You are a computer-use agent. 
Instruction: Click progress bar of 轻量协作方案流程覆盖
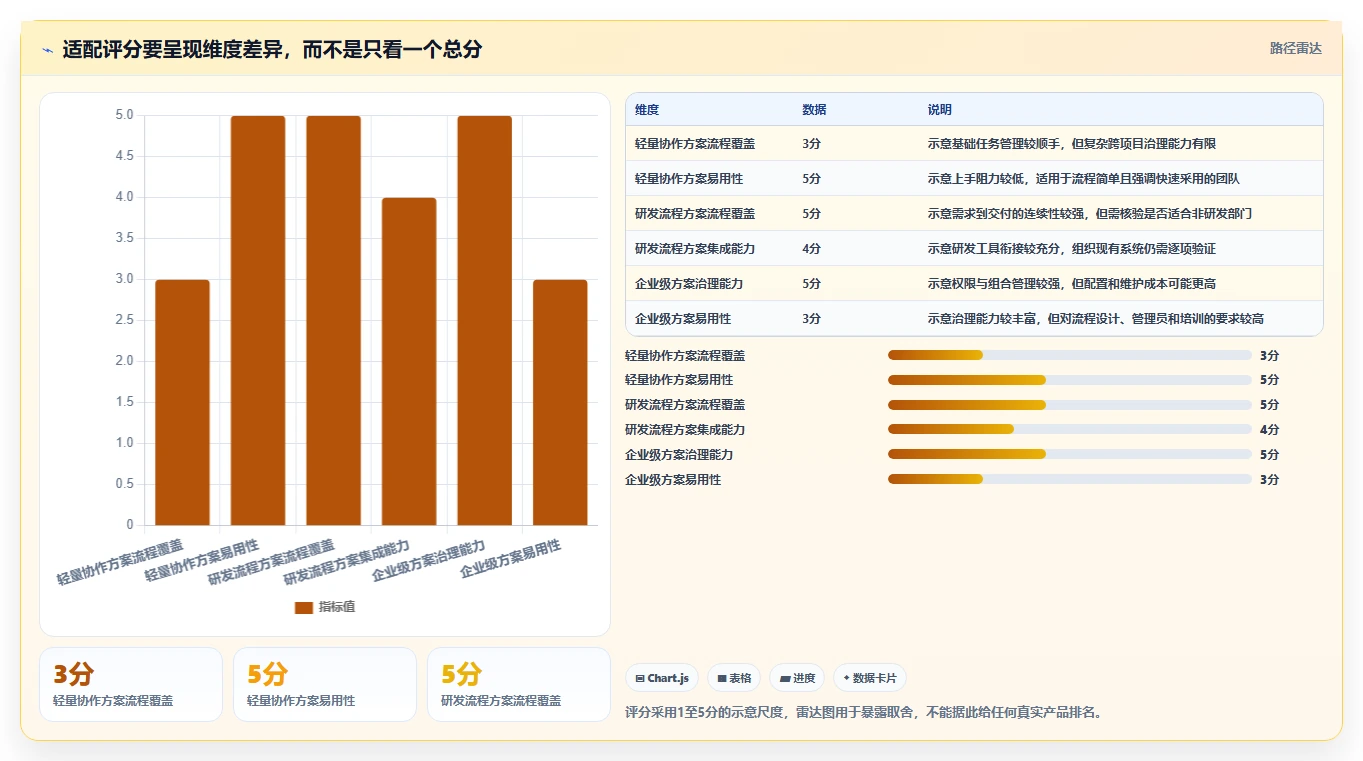pyautogui.click(x=1070, y=355)
